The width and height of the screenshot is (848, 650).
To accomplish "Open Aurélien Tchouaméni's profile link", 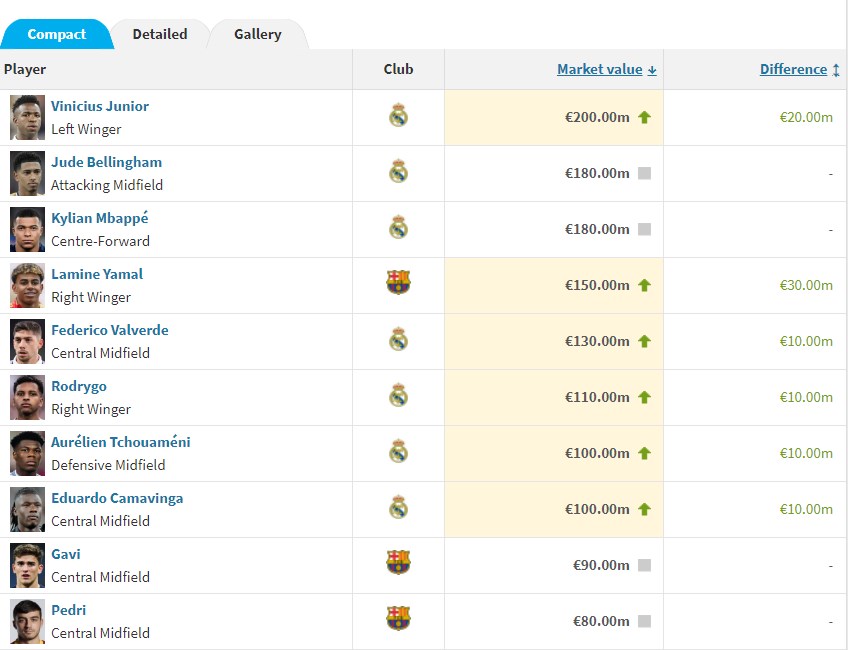I will (121, 442).
